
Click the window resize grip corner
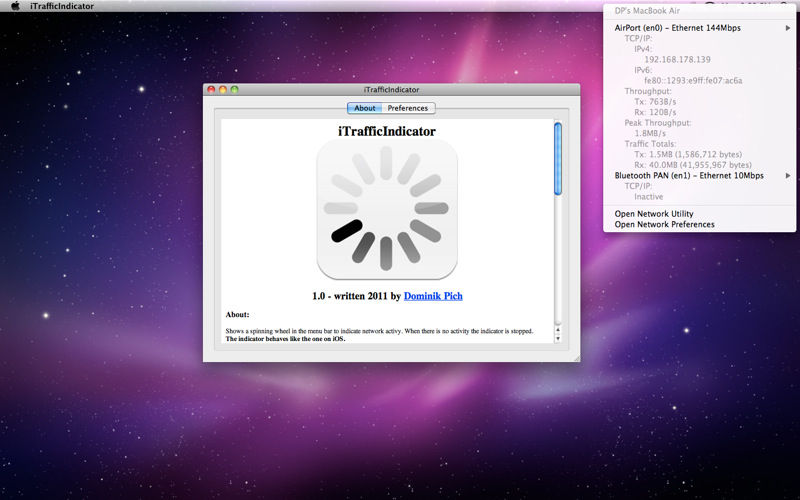[575, 356]
